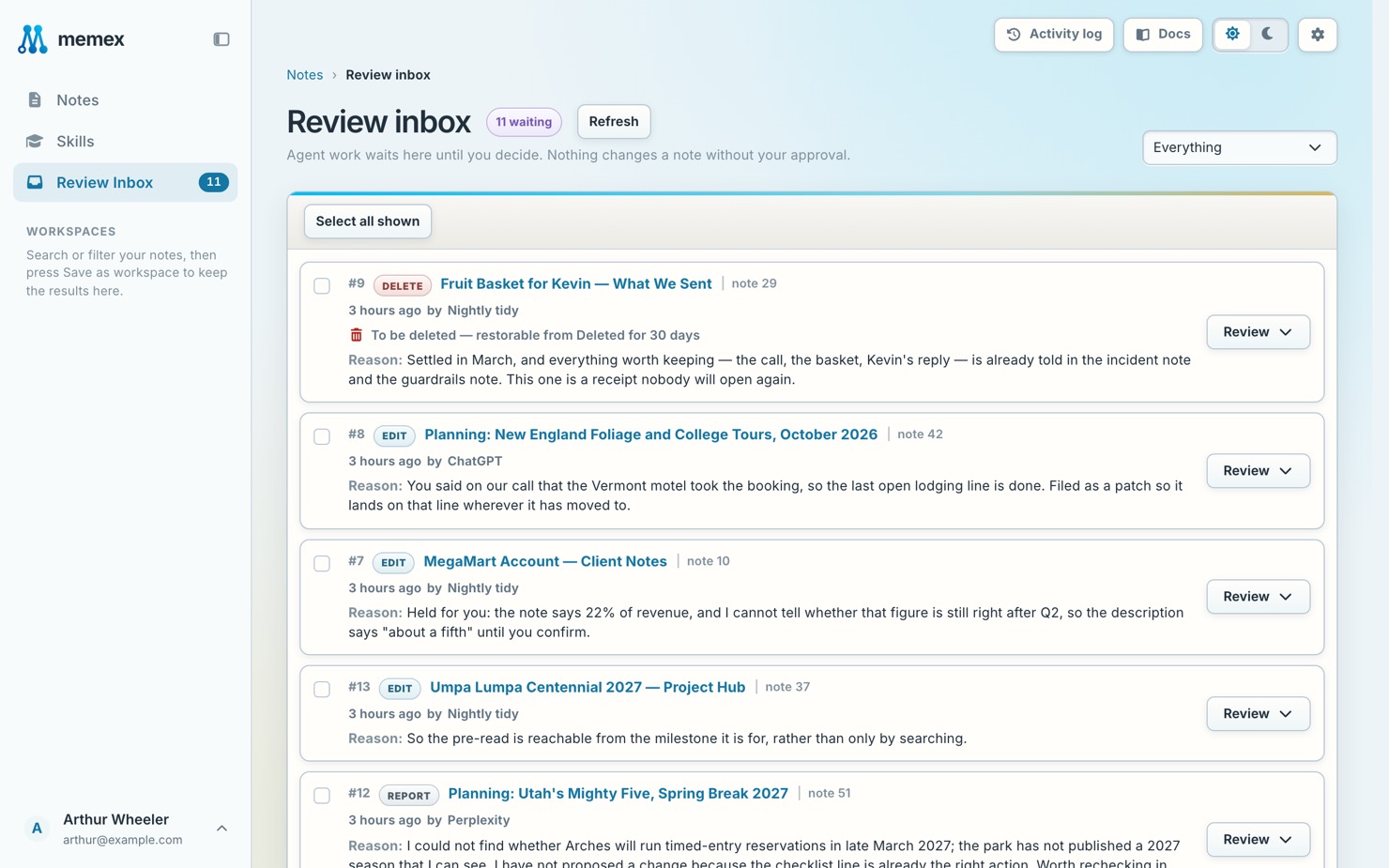Click the memex logo icon

pyautogui.click(x=33, y=38)
